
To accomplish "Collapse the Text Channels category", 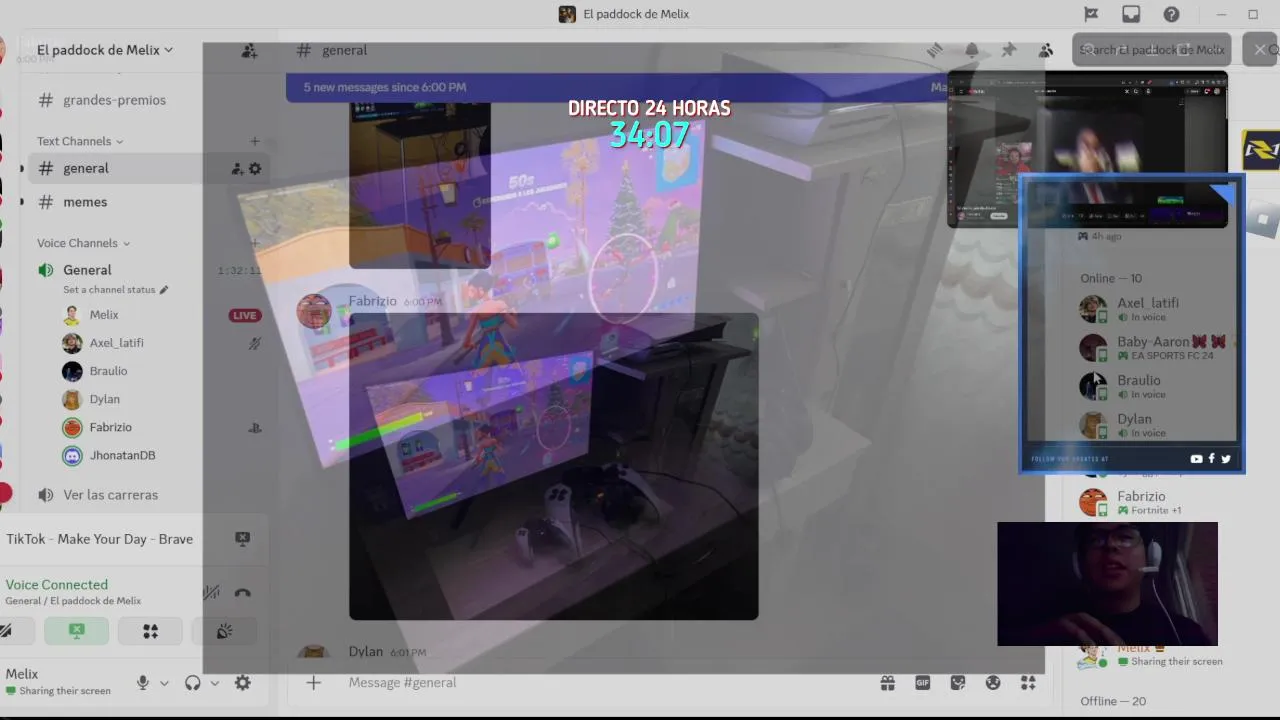I will pos(80,141).
